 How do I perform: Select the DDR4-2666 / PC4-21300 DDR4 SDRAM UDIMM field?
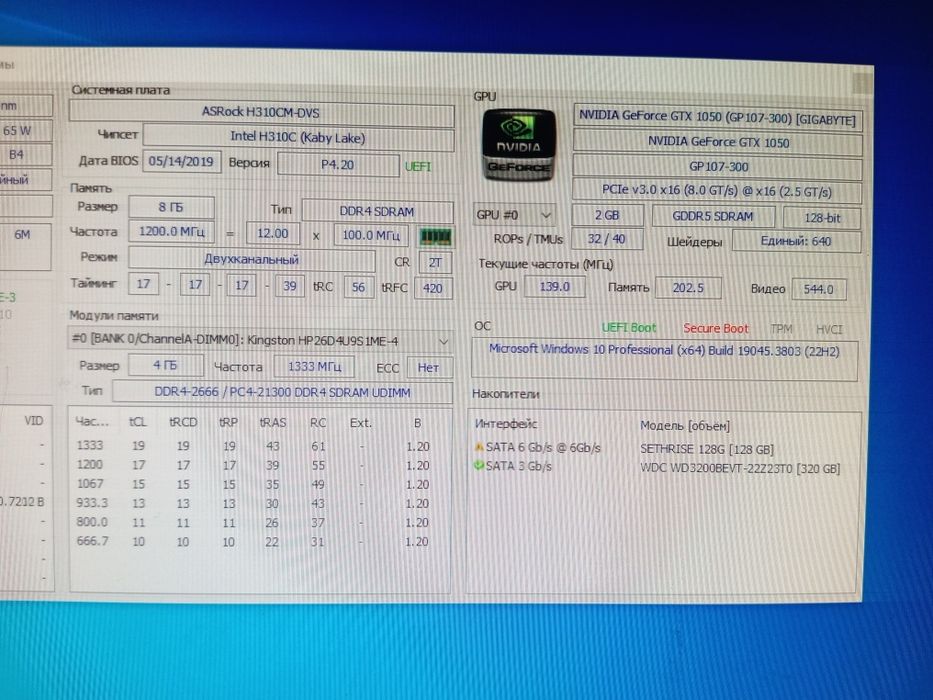[x=283, y=392]
